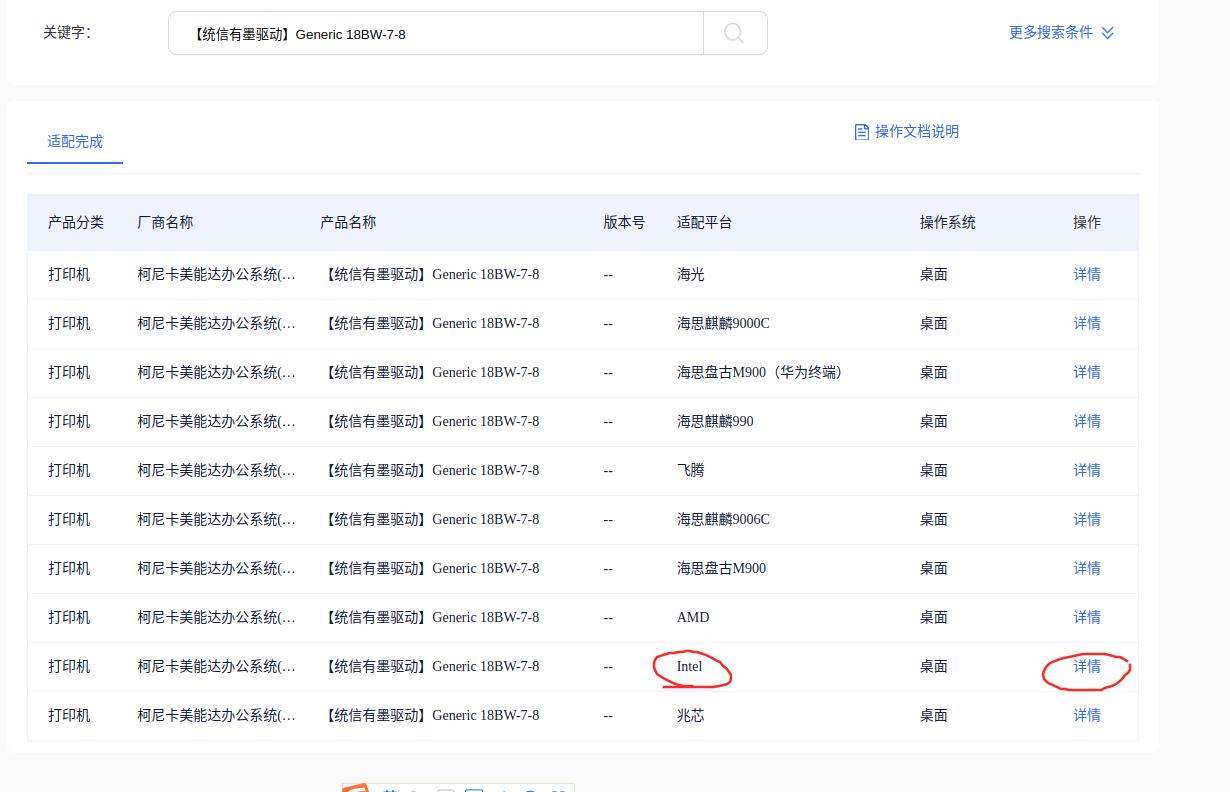The image size is (1230, 792).
Task: Click the 关键字 label
Action: (x=67, y=32)
